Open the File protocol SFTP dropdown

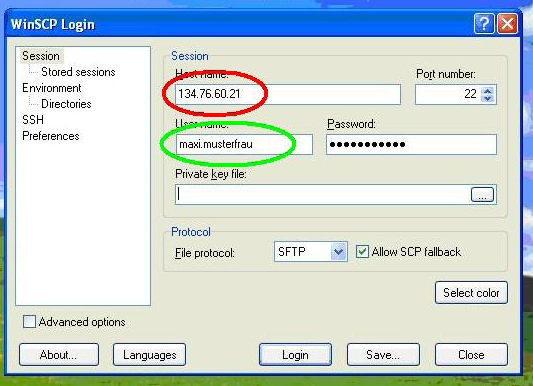point(311,252)
